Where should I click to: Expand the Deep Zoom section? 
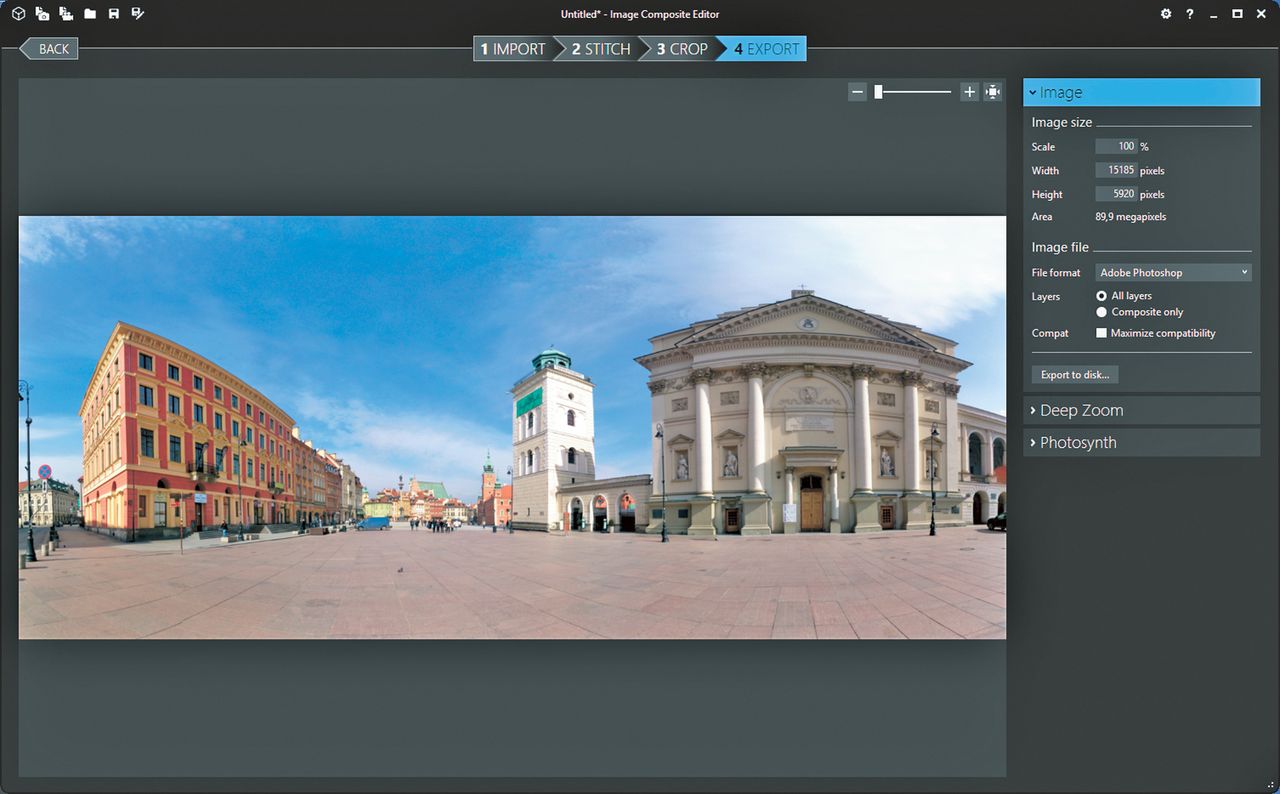1141,410
